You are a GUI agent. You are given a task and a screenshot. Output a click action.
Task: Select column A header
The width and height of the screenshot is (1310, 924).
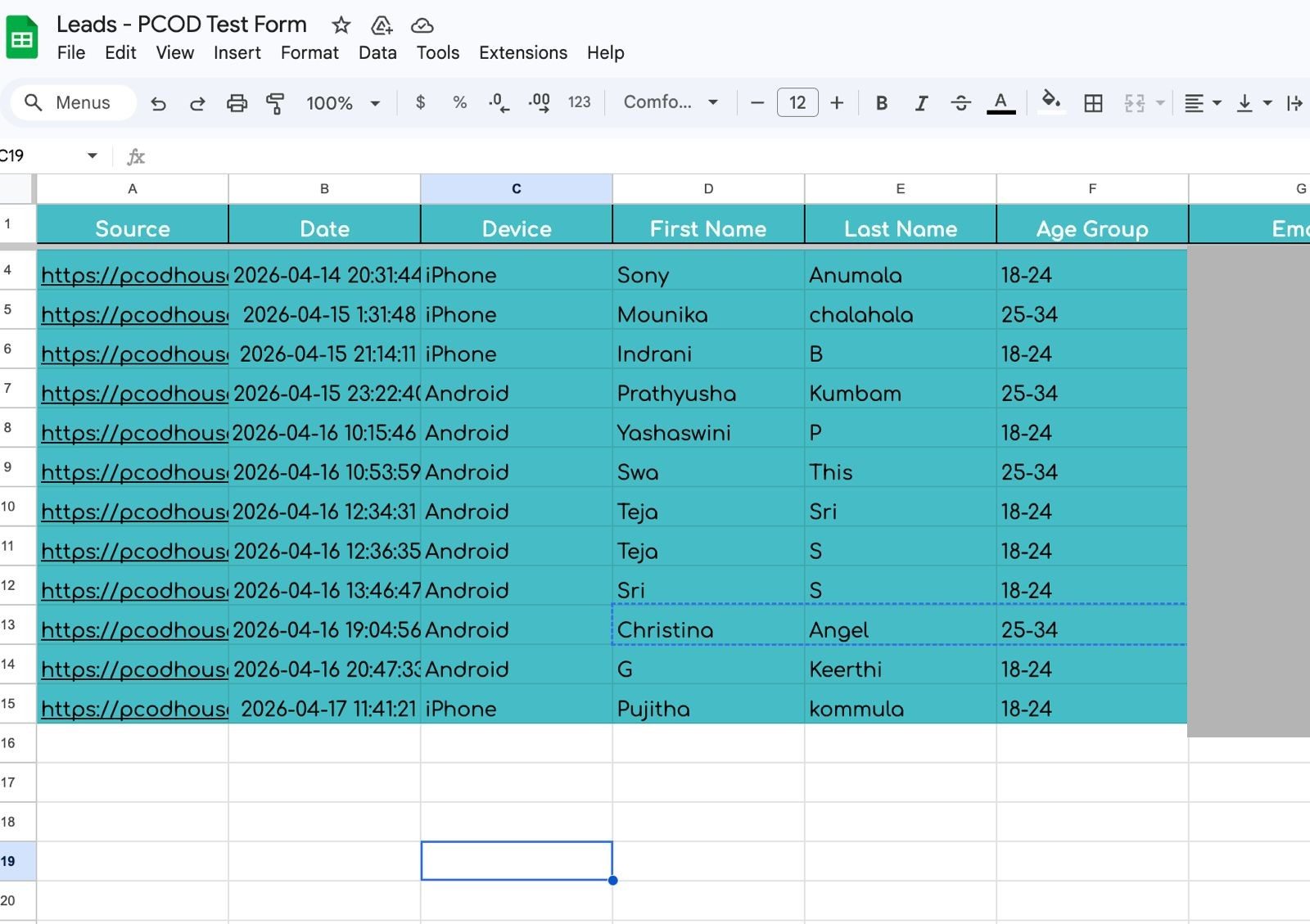pos(133,188)
